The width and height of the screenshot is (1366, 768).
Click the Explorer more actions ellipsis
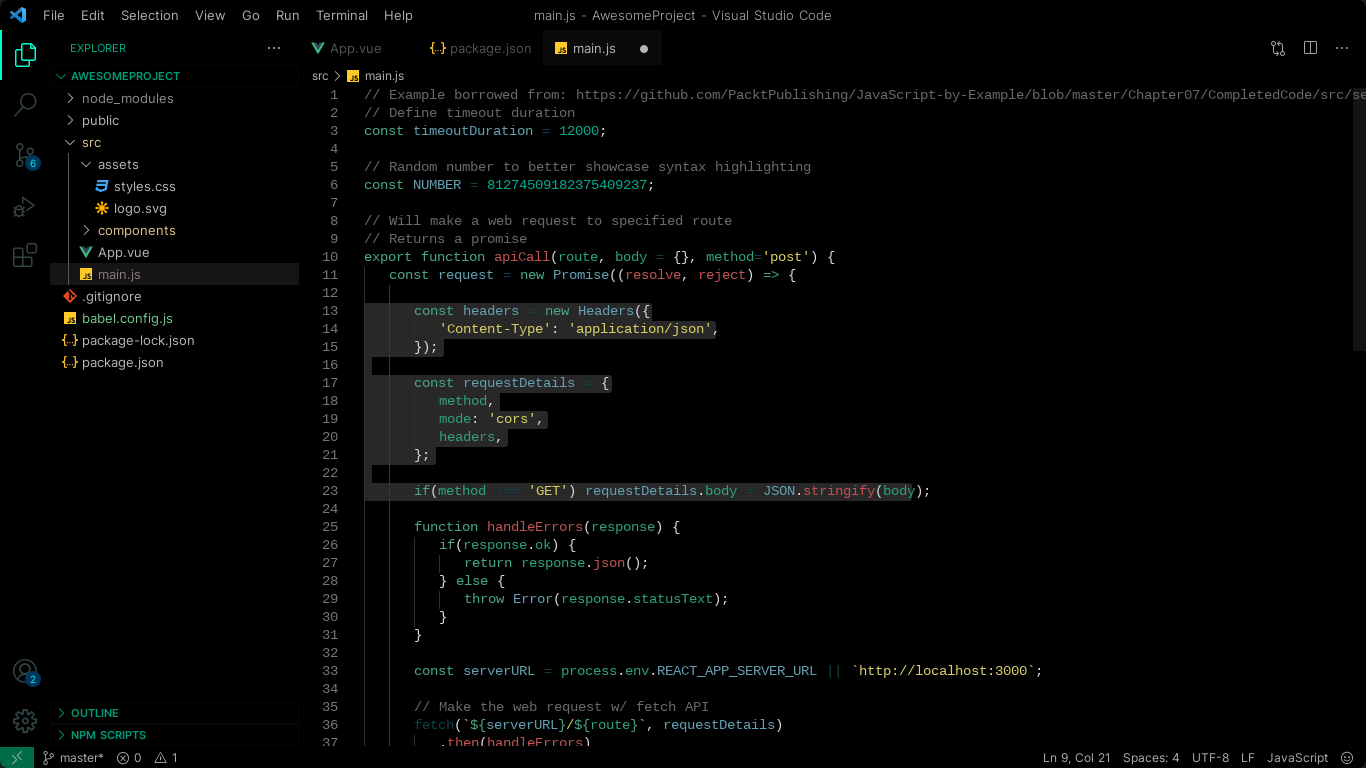(274, 48)
